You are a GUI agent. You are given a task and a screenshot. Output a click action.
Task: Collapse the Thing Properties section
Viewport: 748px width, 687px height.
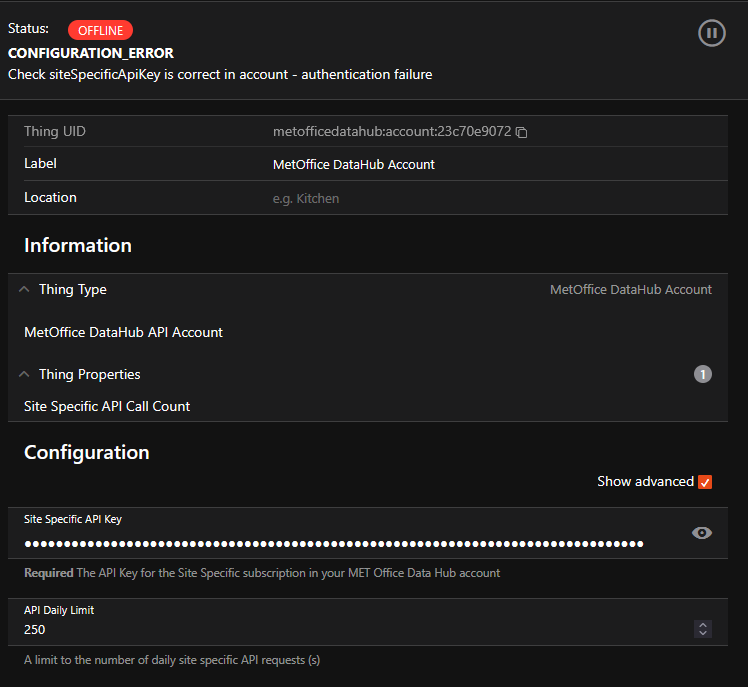[x=24, y=375]
